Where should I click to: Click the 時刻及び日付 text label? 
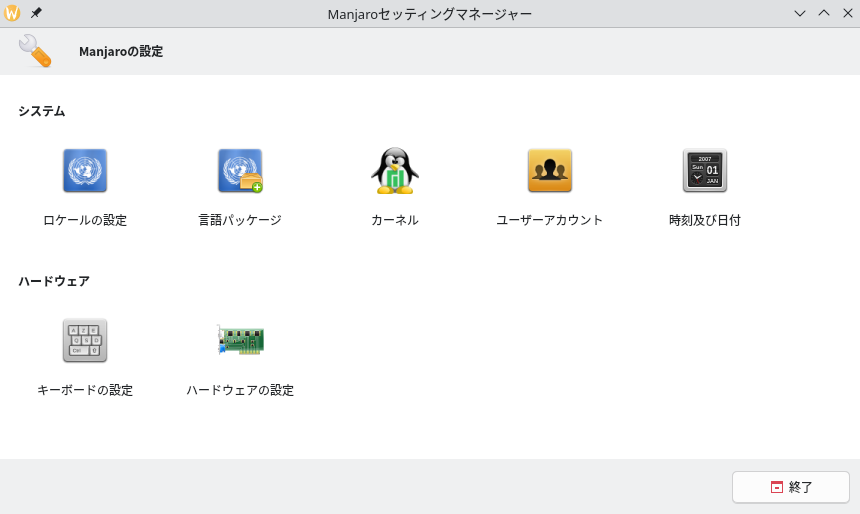point(705,220)
